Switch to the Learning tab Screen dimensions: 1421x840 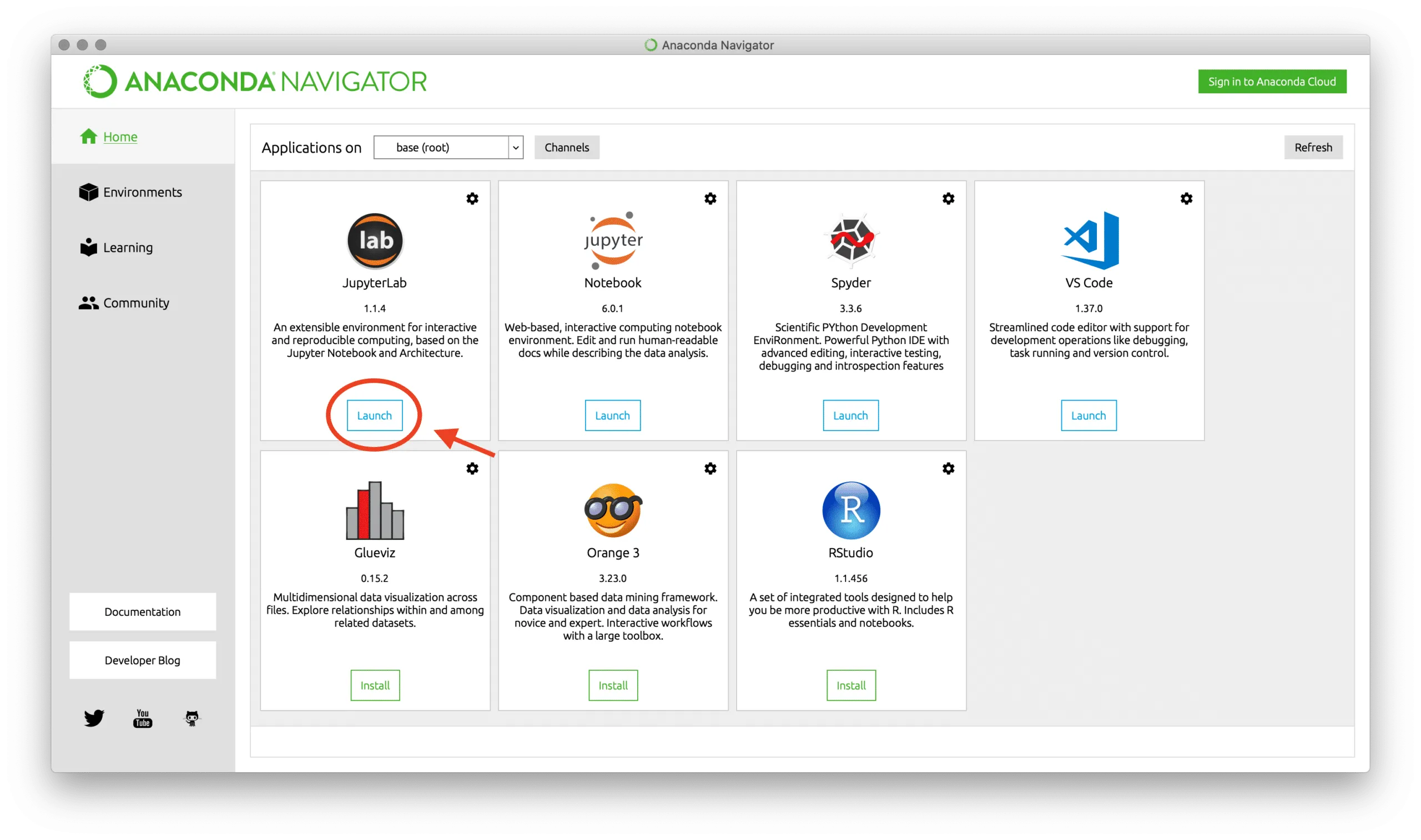coord(143,247)
